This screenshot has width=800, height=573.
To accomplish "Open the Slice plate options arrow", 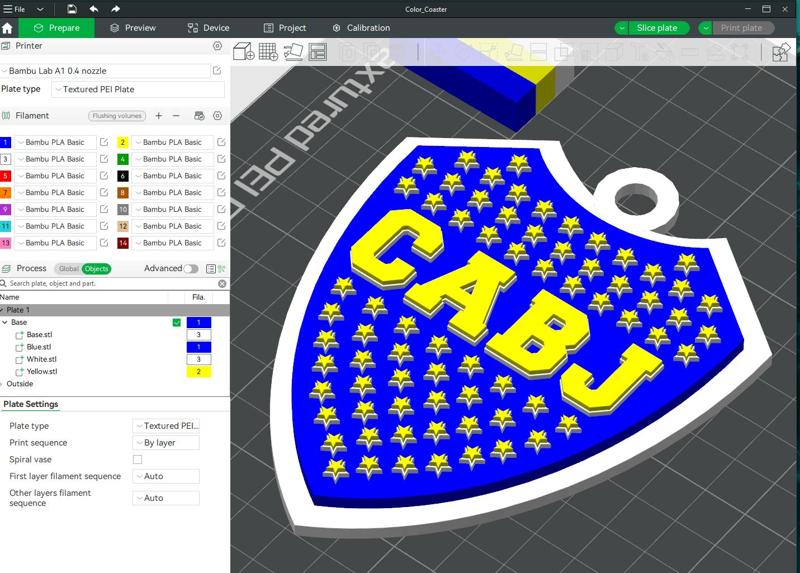I will point(621,28).
